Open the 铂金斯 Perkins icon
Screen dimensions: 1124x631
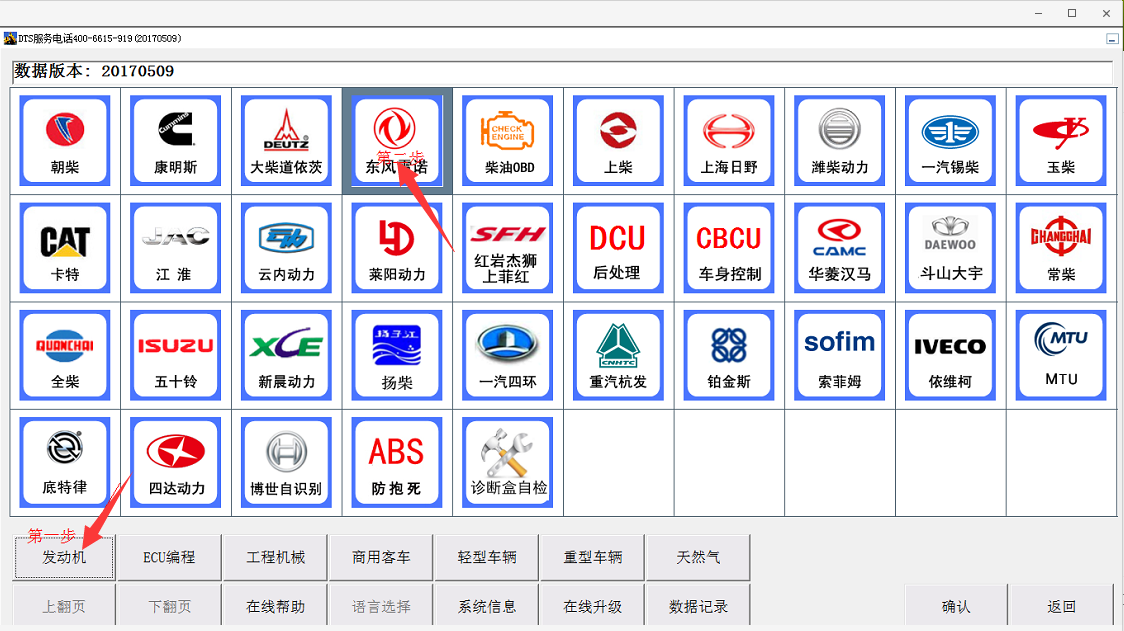(x=729, y=355)
